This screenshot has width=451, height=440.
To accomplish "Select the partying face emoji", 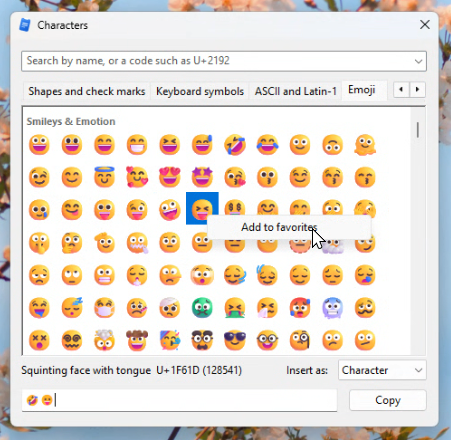I will tap(170, 340).
